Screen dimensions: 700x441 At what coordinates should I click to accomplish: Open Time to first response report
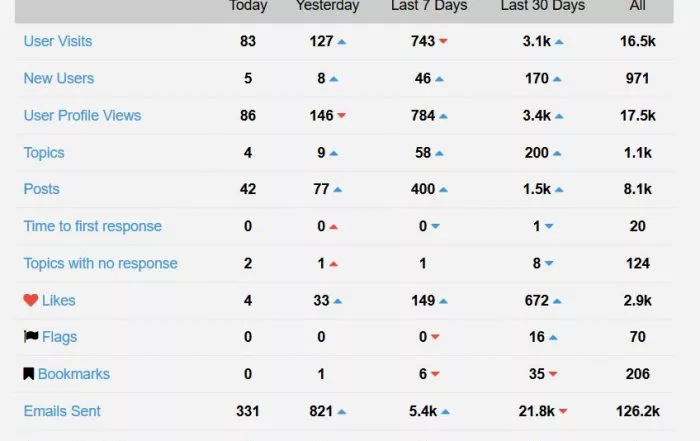pyautogui.click(x=93, y=226)
